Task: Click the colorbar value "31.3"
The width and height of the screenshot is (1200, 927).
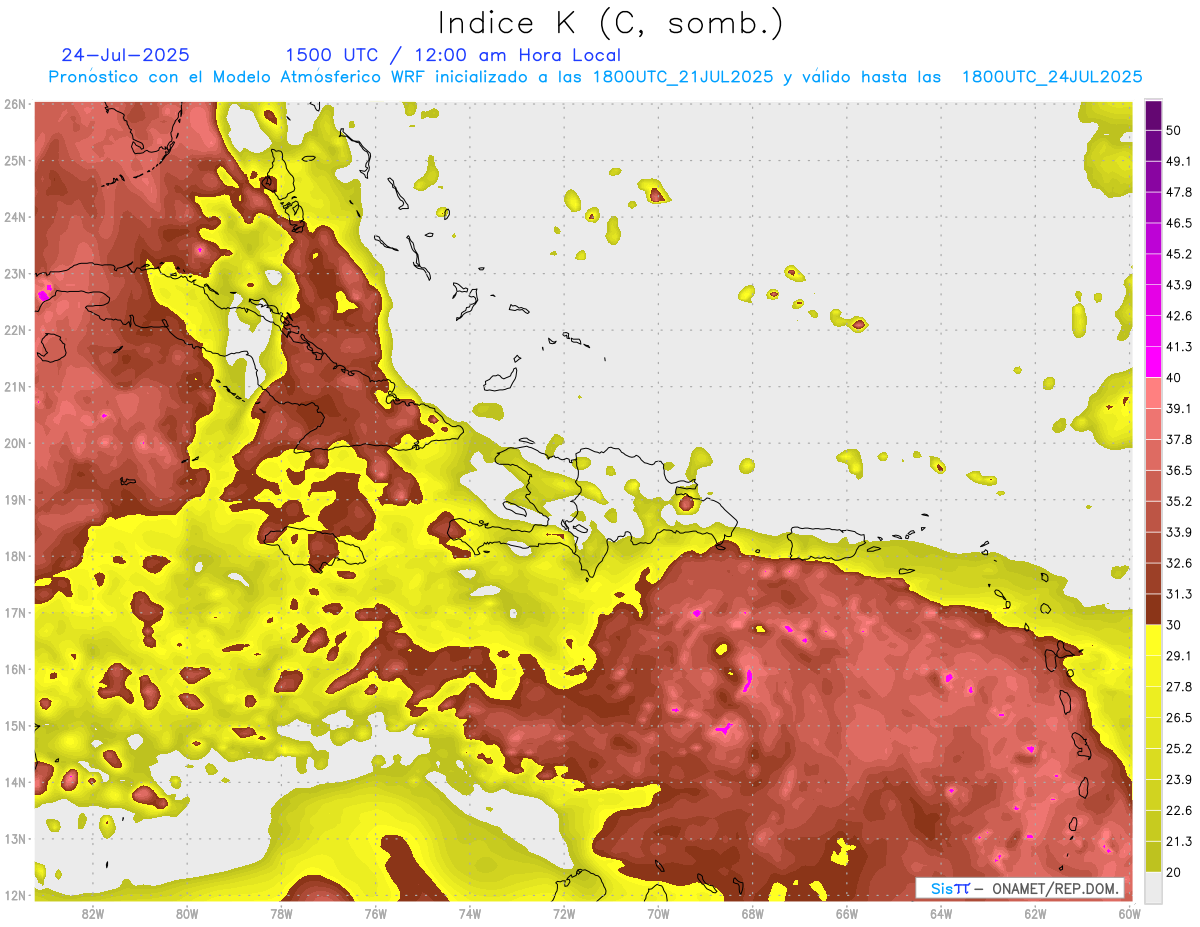Action: pyautogui.click(x=1178, y=594)
